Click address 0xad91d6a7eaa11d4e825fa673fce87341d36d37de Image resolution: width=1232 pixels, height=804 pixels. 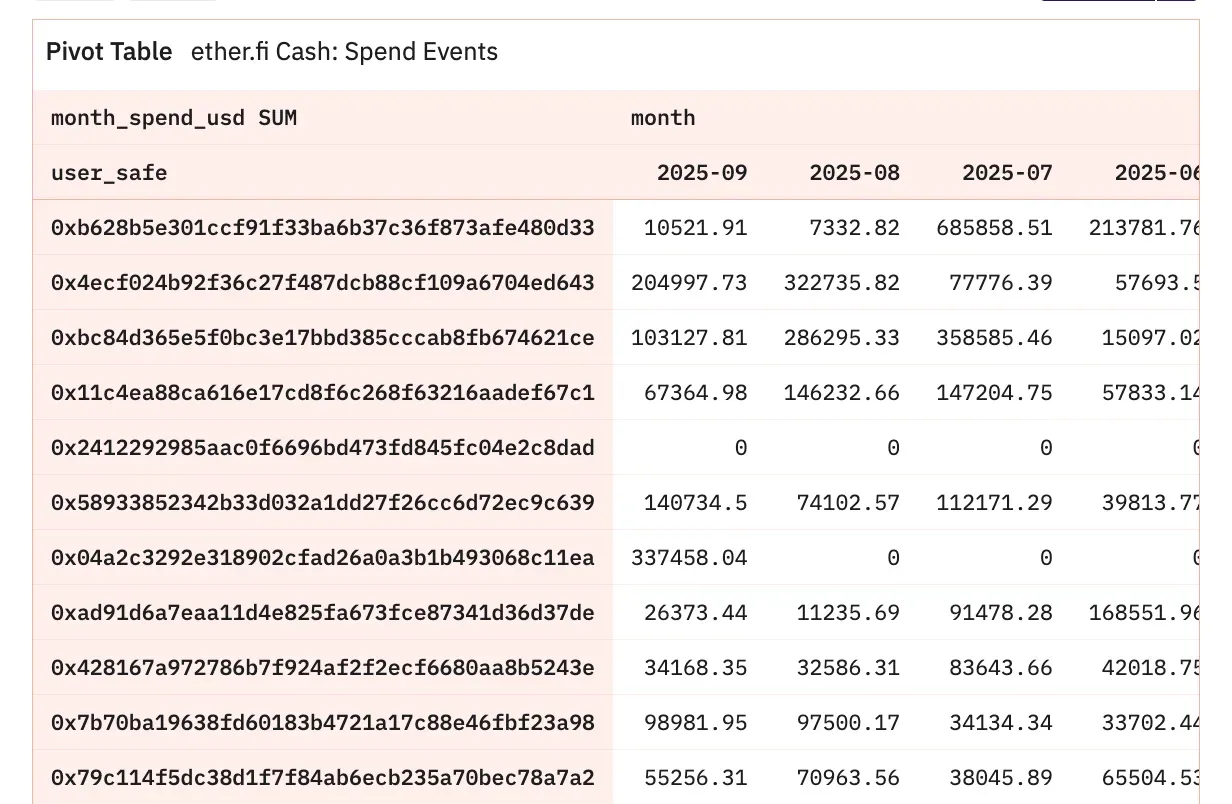point(323,613)
